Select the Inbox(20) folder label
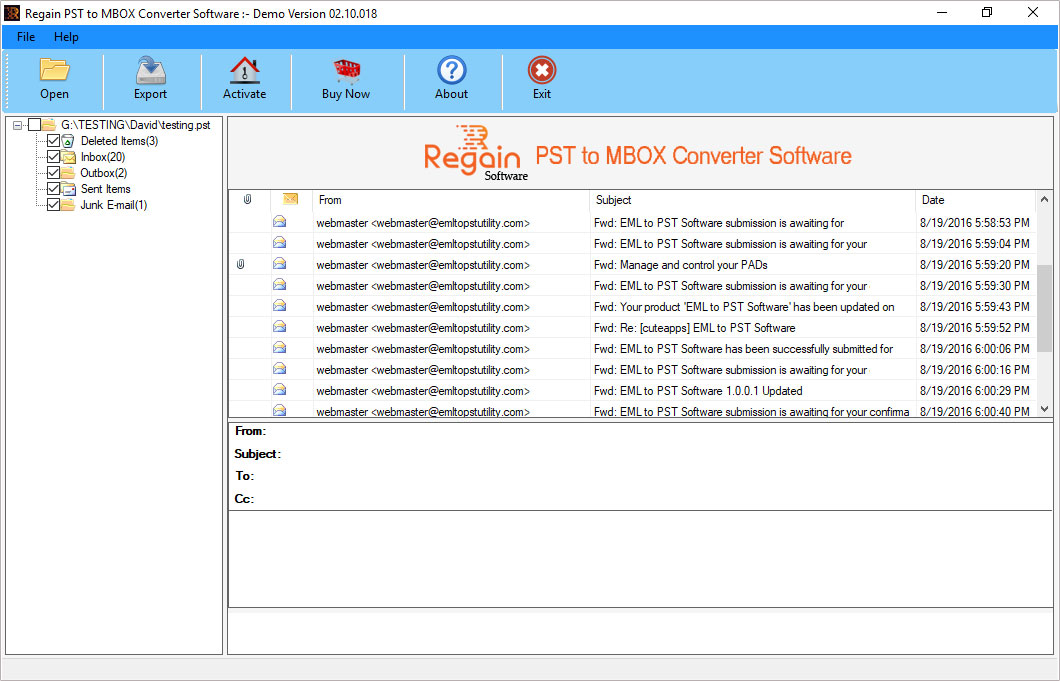The width and height of the screenshot is (1060, 681). click(103, 157)
